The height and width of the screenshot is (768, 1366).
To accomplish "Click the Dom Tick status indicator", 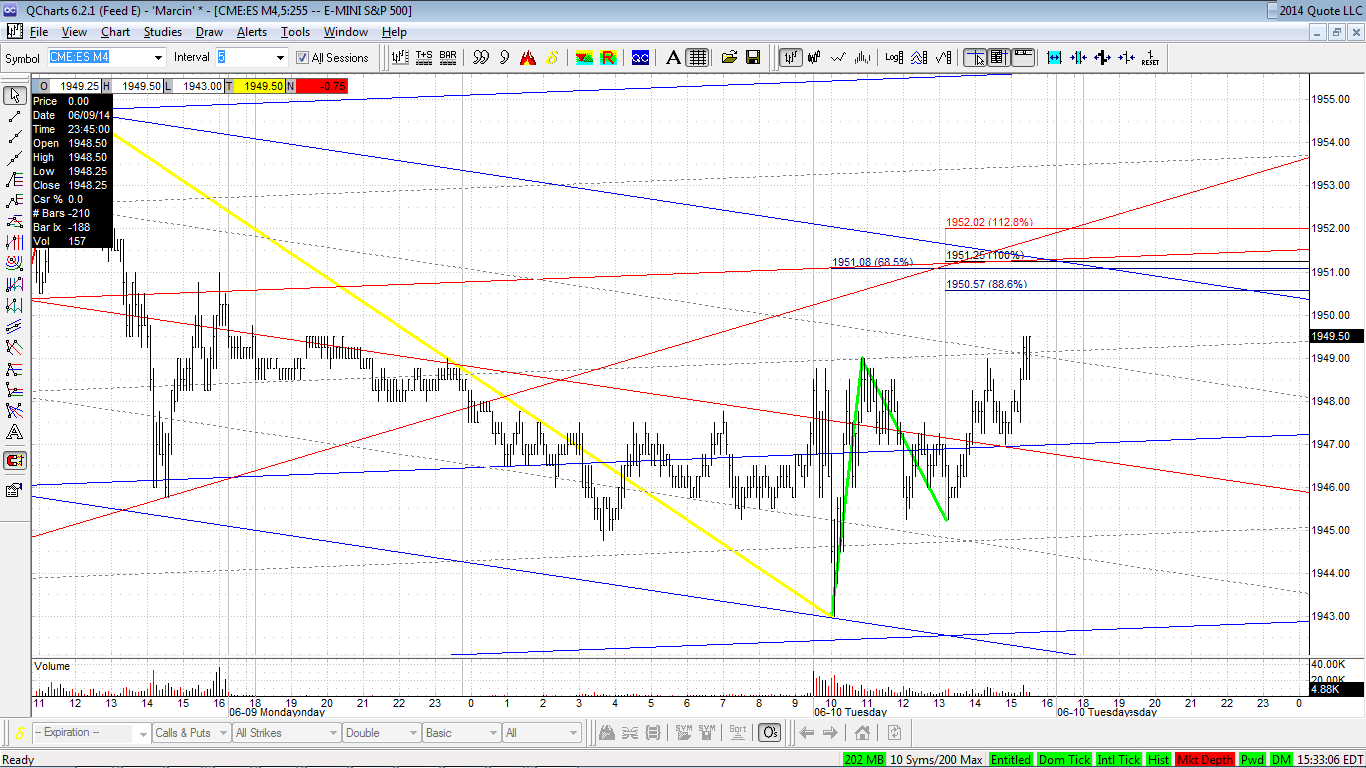I will click(1064, 760).
